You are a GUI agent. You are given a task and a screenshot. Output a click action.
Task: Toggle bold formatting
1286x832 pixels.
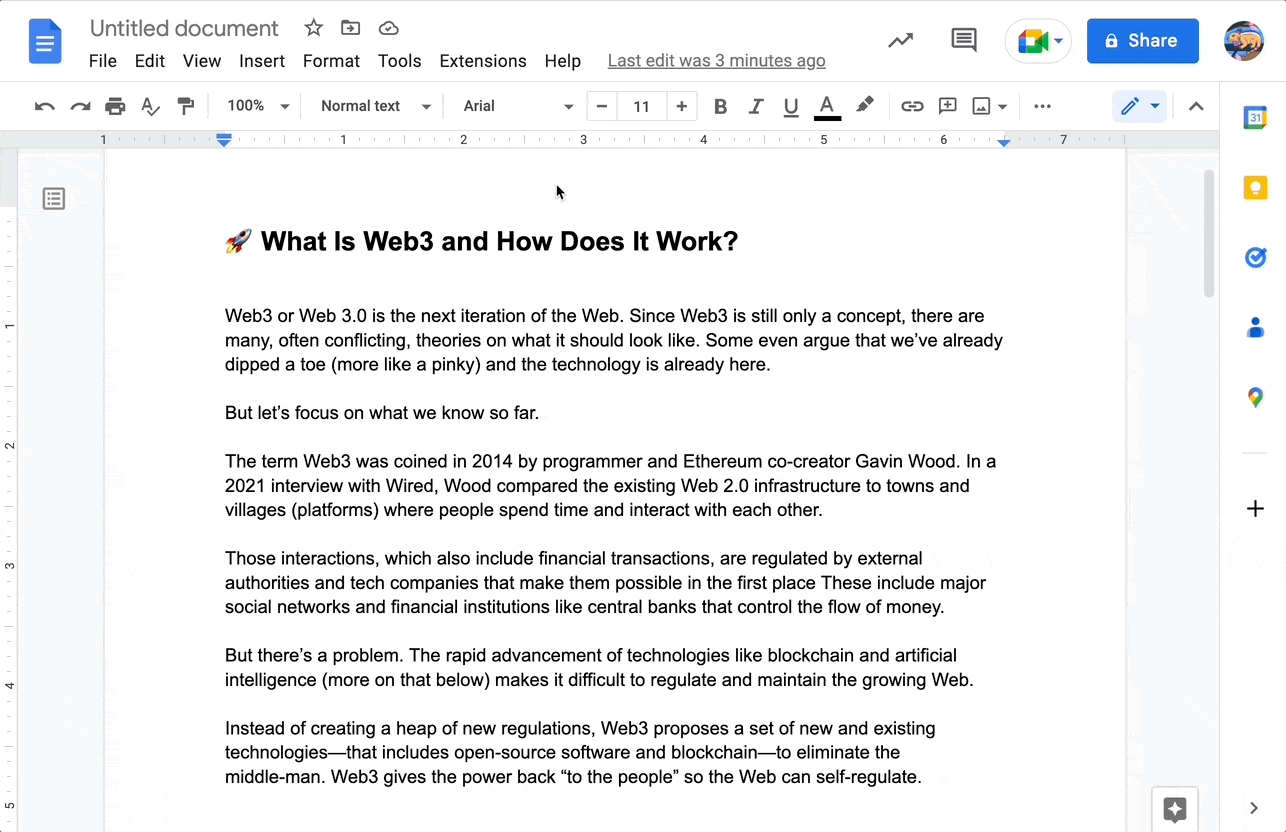pyautogui.click(x=720, y=105)
